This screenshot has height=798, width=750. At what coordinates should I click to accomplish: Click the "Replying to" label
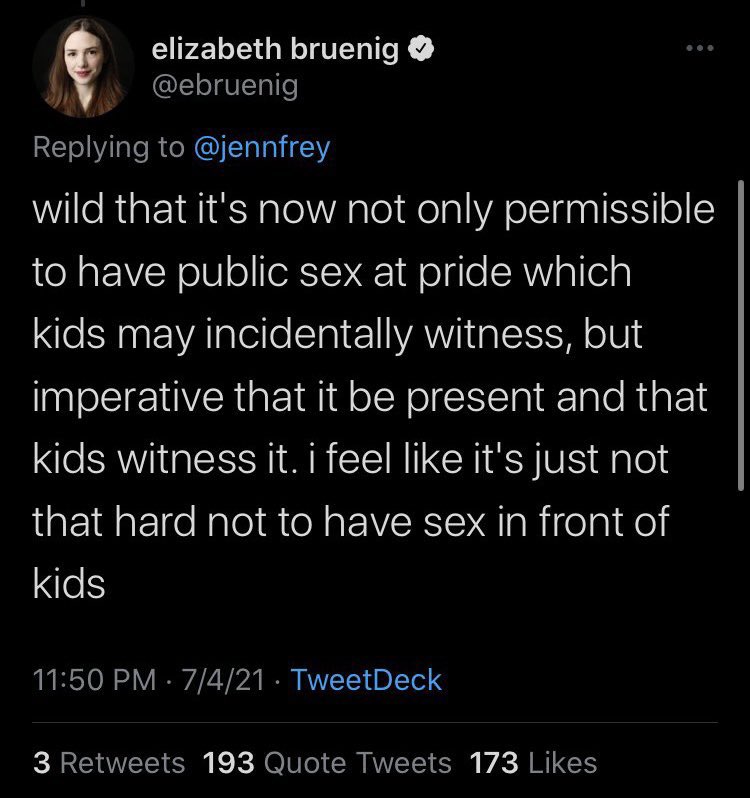click(109, 147)
